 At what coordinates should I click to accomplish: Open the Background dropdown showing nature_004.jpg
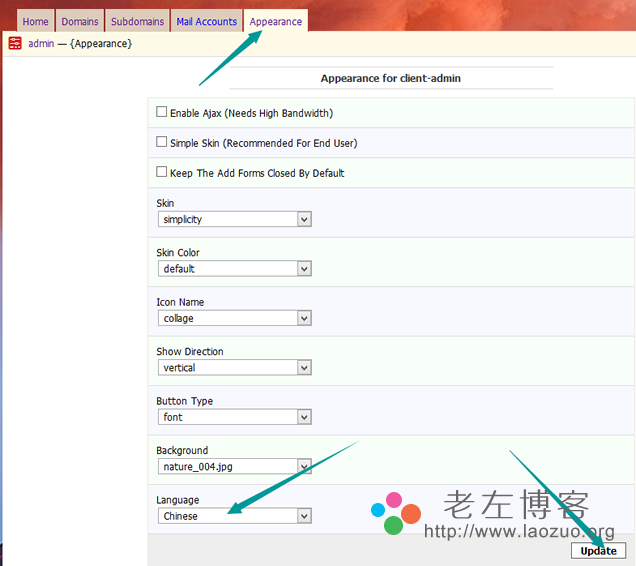coord(235,467)
